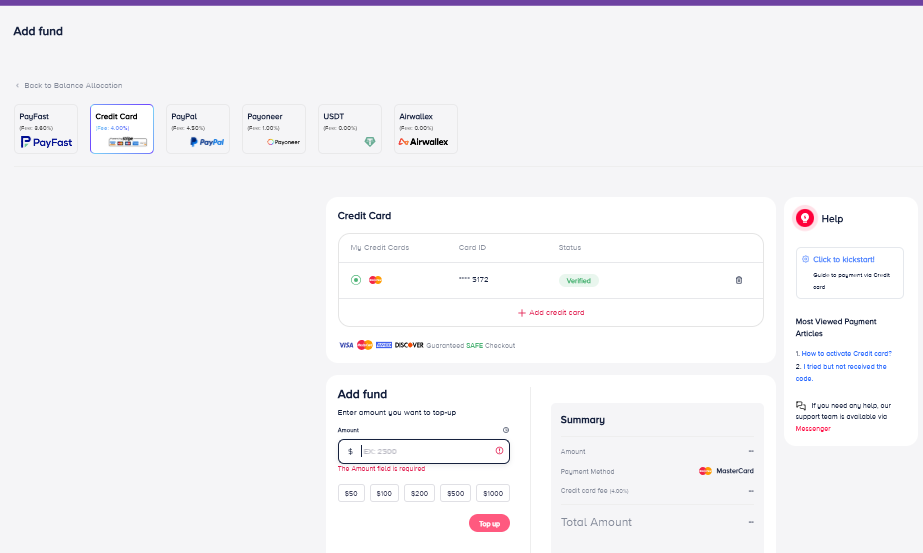923x553 pixels.
Task: Click the Help lightbulb icon
Action: pyautogui.click(x=804, y=217)
